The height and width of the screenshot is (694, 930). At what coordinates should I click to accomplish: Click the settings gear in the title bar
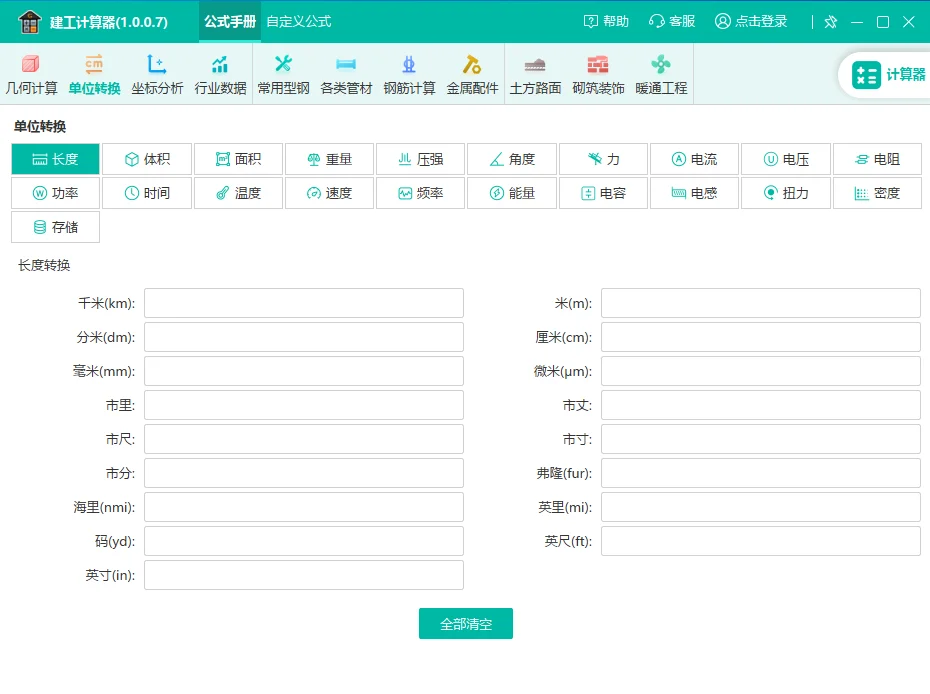830,21
